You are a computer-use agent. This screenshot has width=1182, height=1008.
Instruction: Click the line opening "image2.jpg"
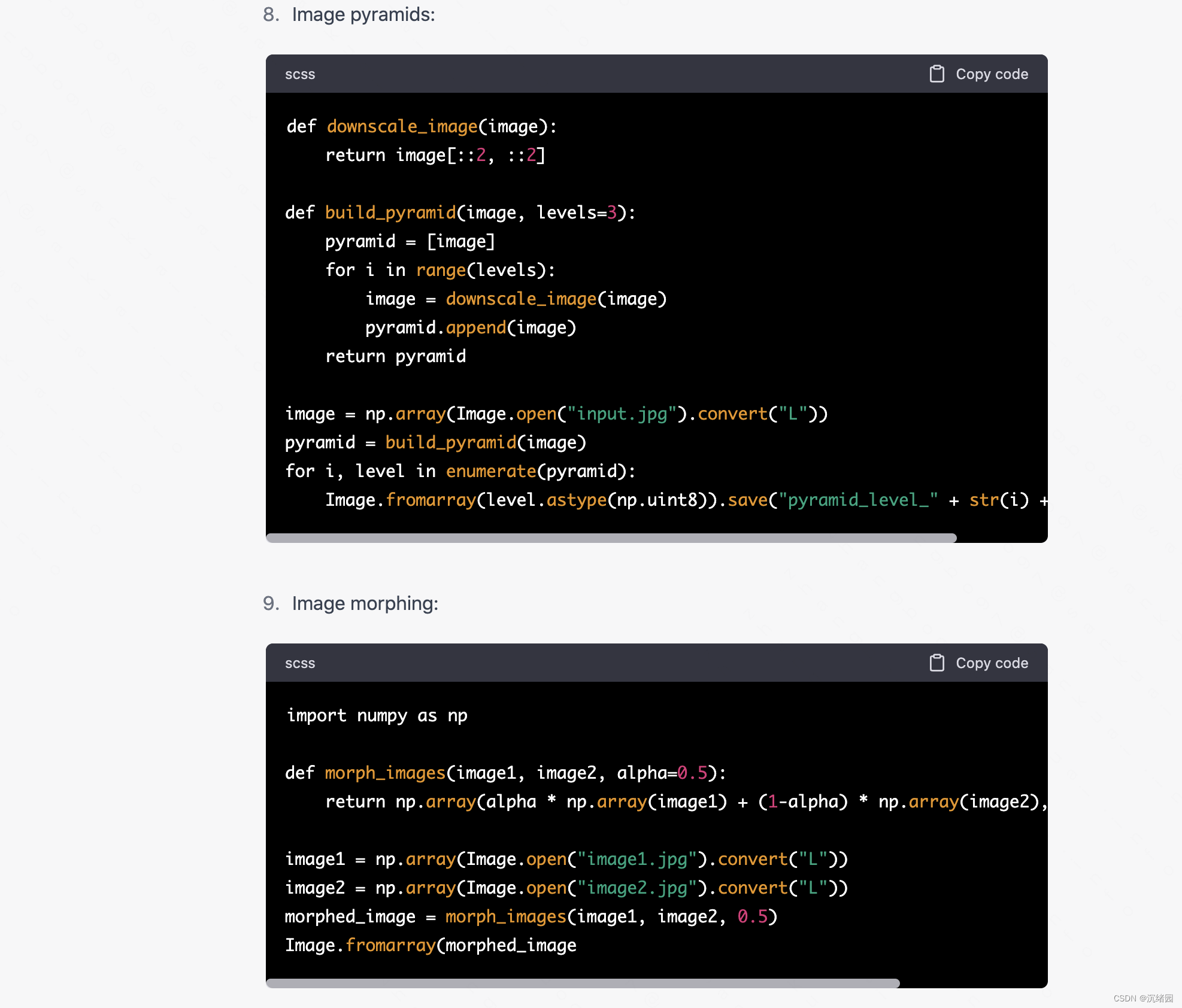[566, 888]
